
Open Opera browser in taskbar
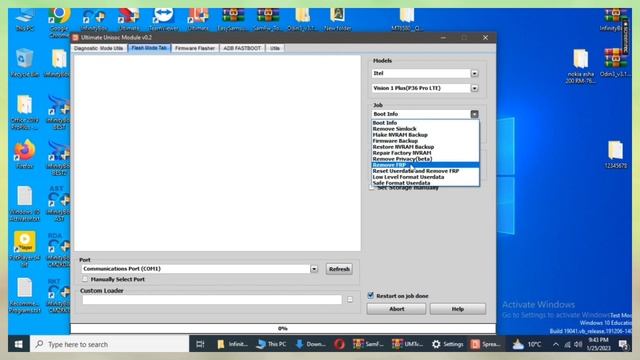tap(339, 344)
